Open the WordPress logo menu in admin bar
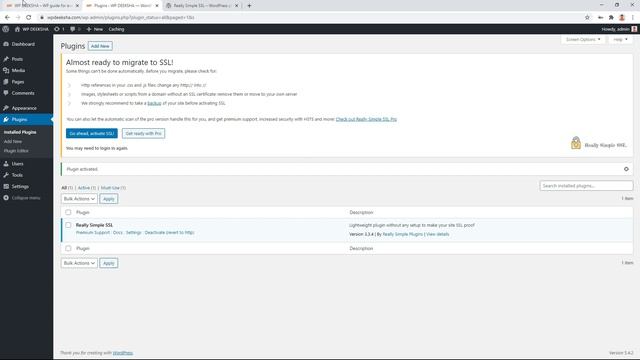The height and width of the screenshot is (360, 640). [6, 29]
